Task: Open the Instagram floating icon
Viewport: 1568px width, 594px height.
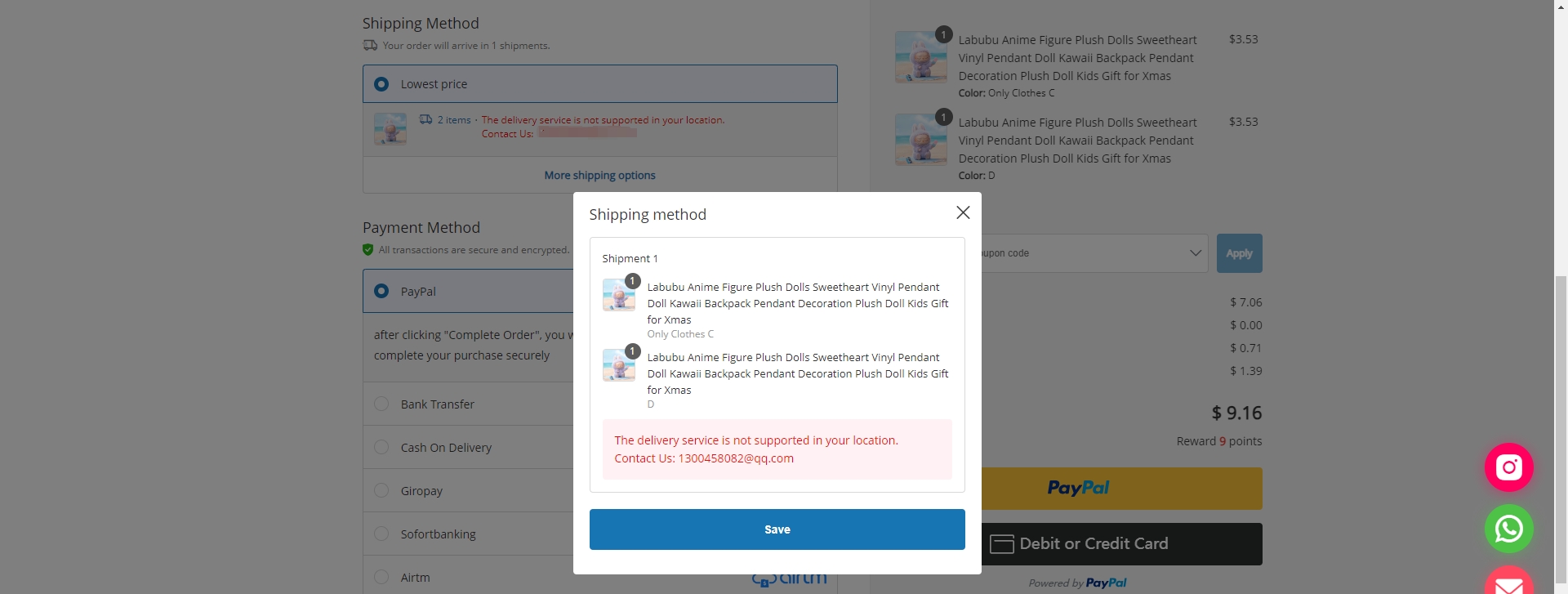Action: click(x=1508, y=467)
